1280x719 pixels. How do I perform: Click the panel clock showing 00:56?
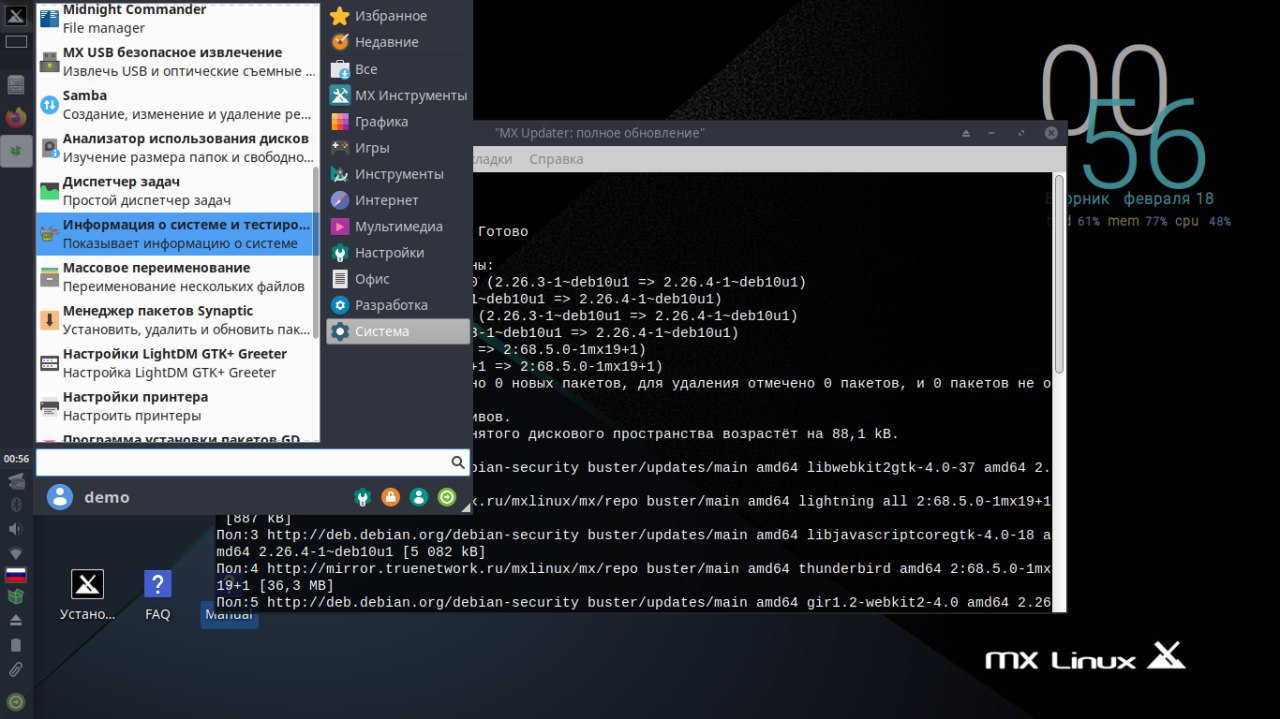(16, 459)
